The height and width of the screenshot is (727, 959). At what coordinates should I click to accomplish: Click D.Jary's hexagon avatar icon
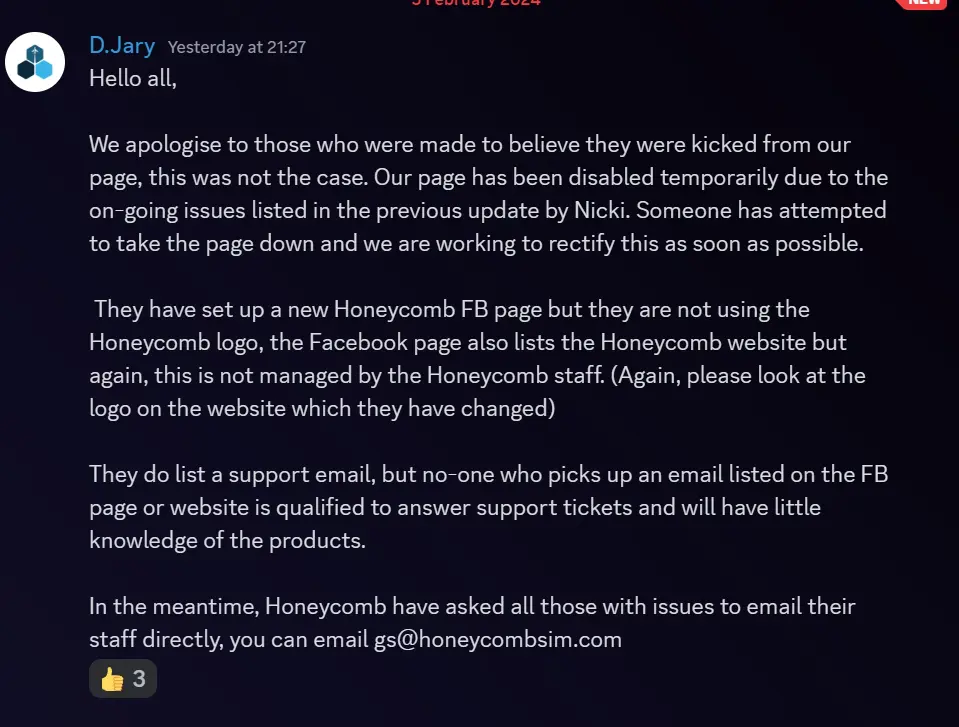click(x=35, y=62)
